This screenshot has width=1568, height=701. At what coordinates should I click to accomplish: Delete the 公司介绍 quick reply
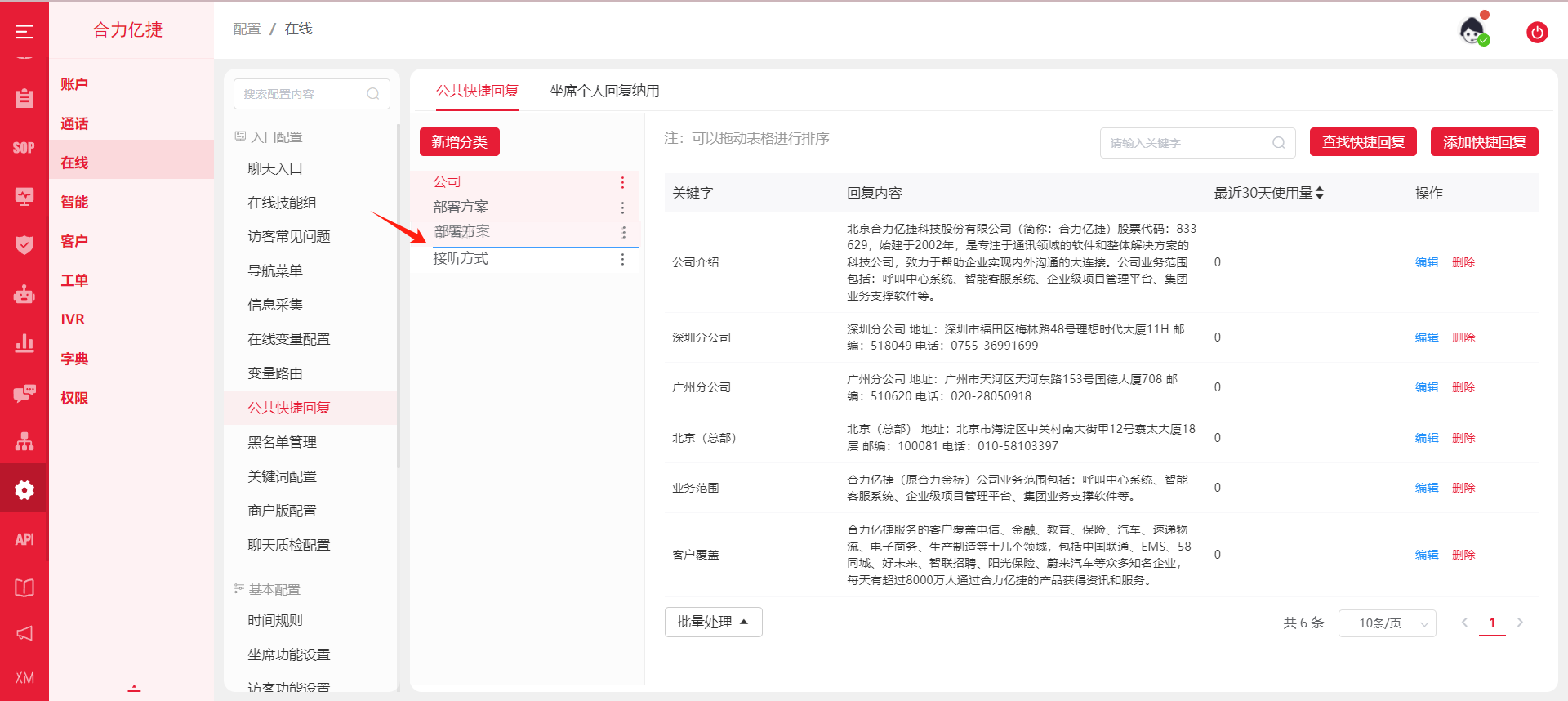pos(1463,262)
